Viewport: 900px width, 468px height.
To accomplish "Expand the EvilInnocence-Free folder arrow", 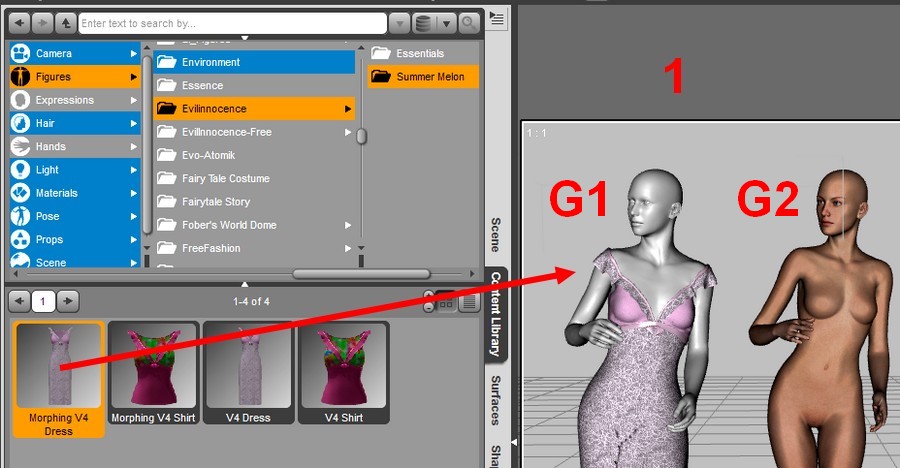I will 348,132.
